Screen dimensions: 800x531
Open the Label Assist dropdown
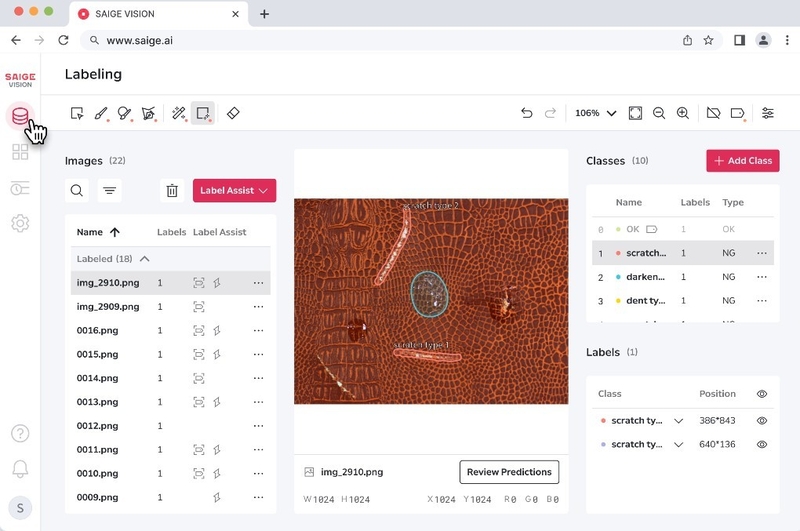coord(234,190)
